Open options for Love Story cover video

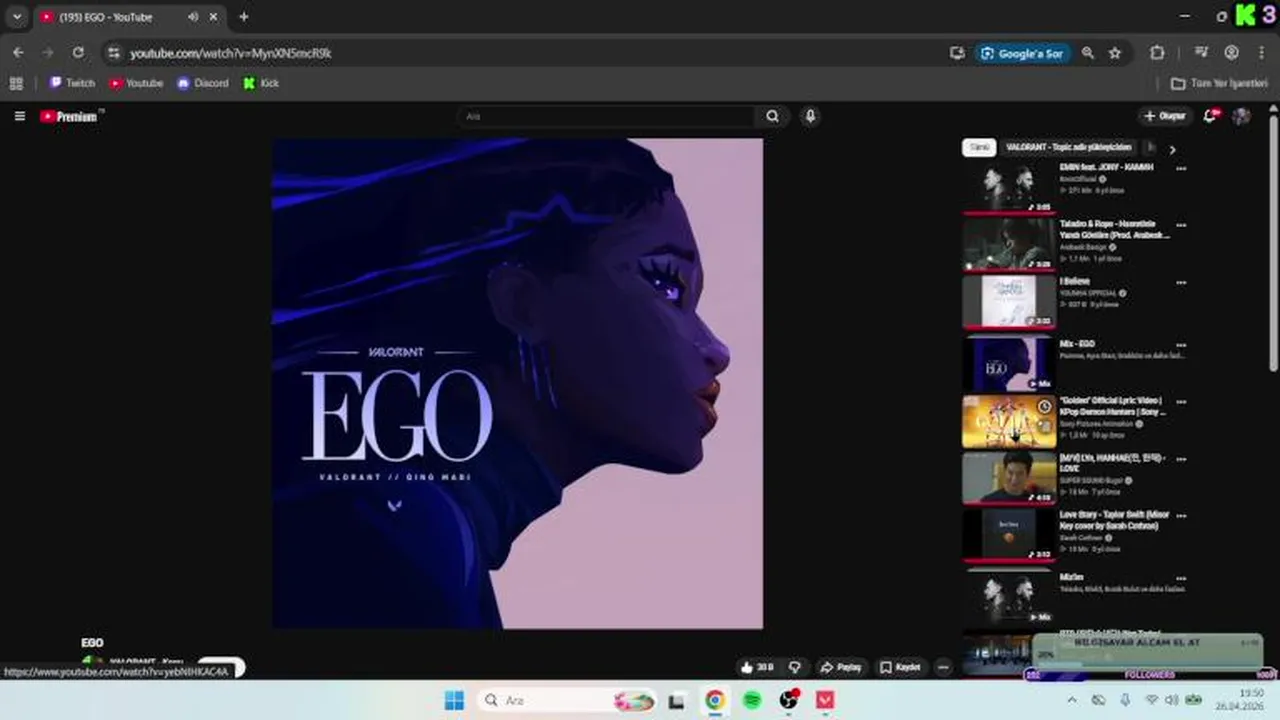pyautogui.click(x=1181, y=516)
